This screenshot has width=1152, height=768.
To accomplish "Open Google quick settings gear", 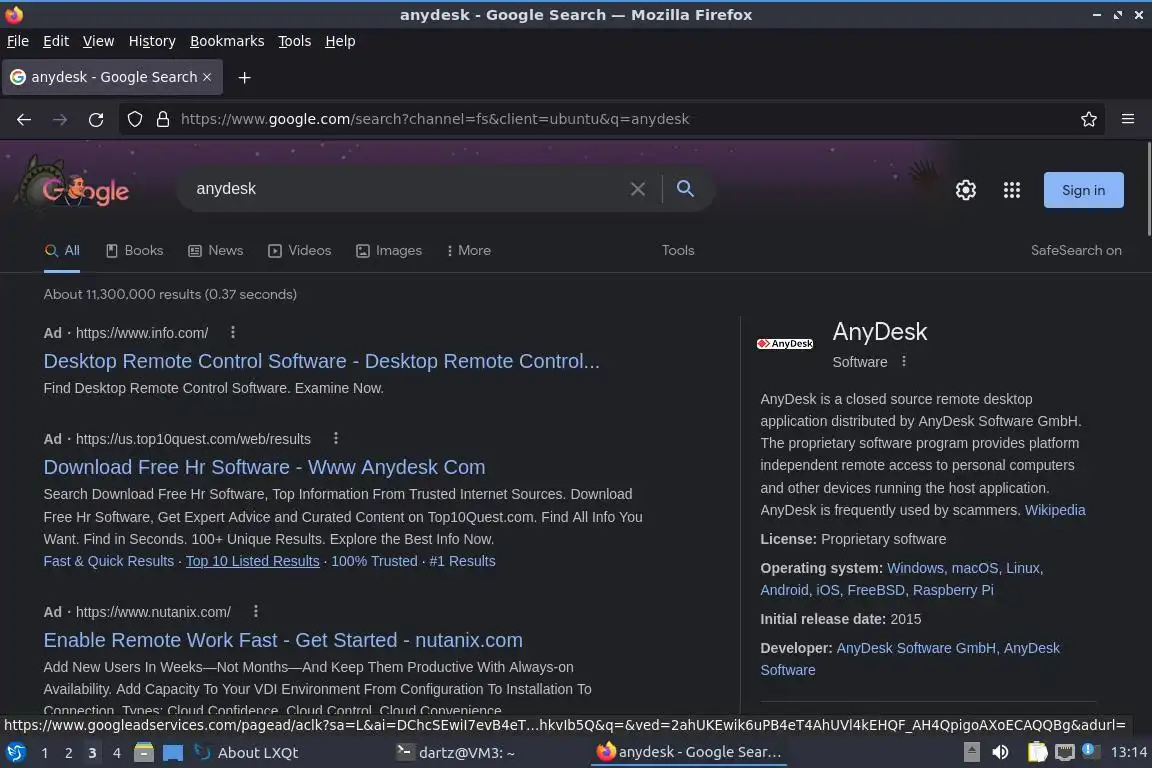I will 965,190.
